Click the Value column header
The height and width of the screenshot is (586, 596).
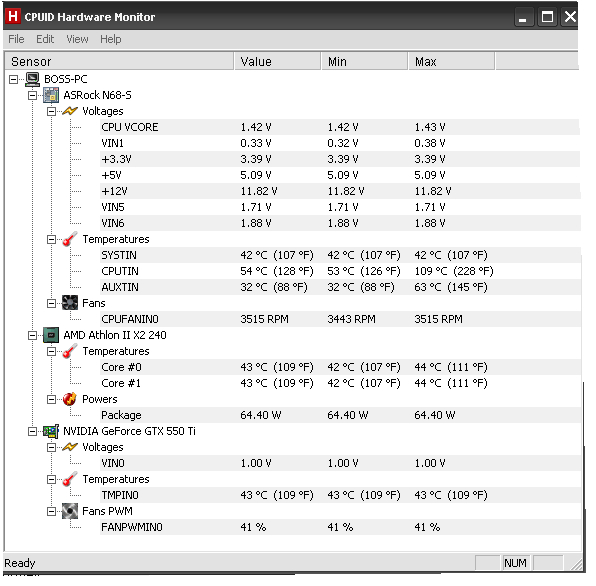coord(277,61)
